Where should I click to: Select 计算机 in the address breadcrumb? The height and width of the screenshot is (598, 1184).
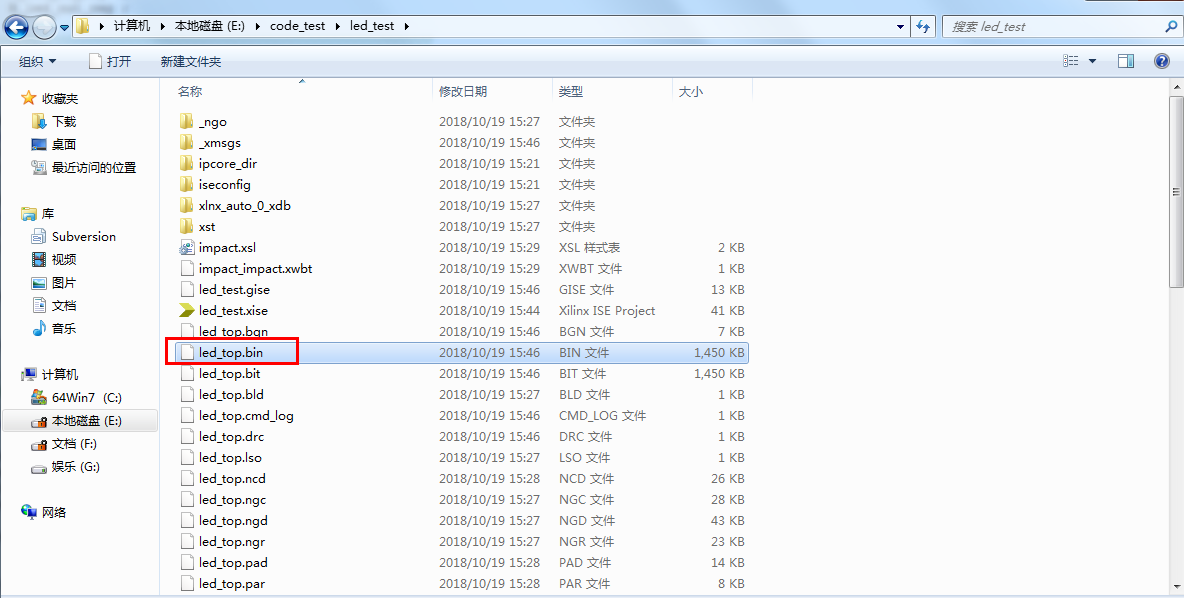131,26
